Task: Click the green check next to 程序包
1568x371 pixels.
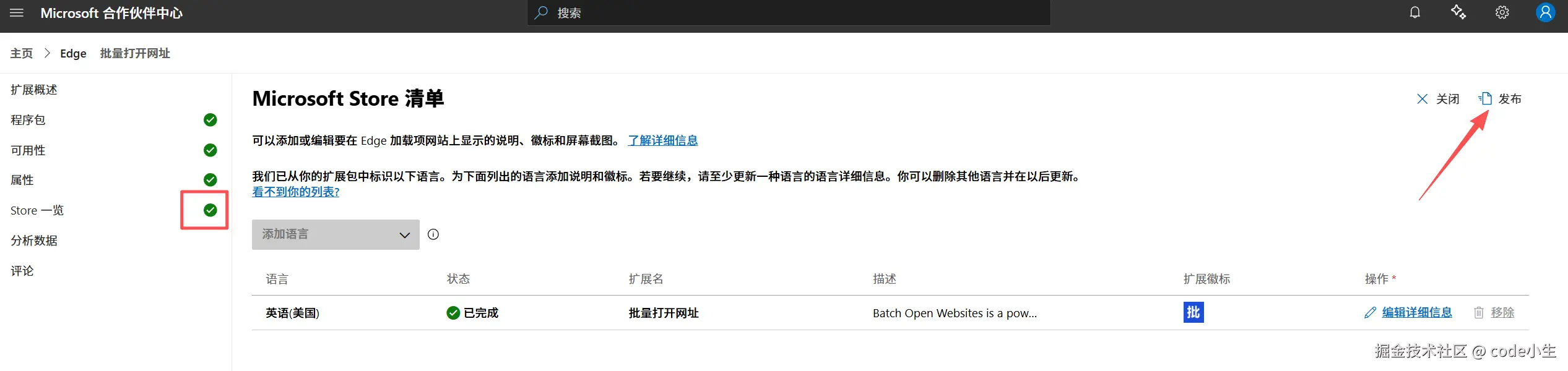Action: (210, 120)
